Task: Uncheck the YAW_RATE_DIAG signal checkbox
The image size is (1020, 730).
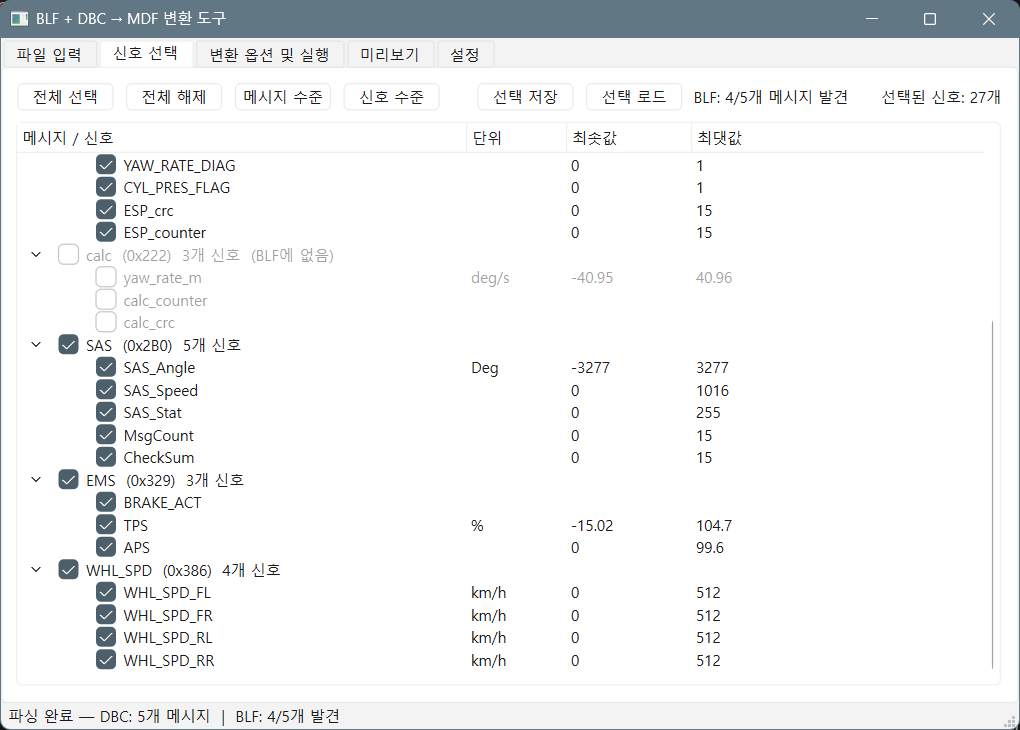Action: 106,165
